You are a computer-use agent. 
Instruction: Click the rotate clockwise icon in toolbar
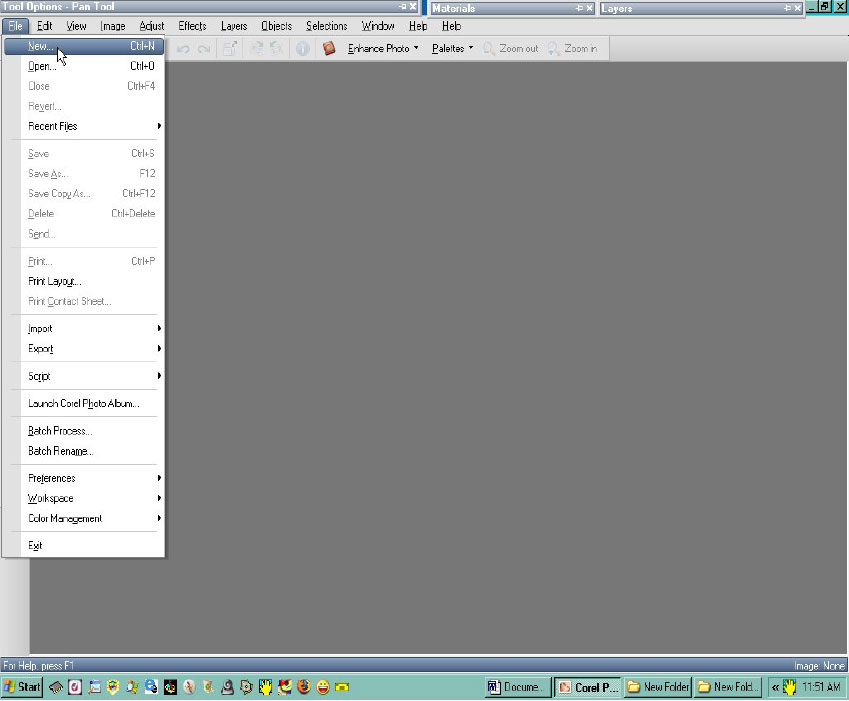257,49
